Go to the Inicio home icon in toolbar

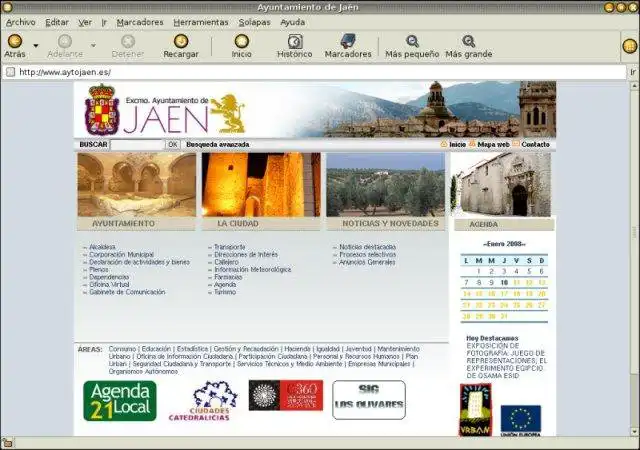241,41
